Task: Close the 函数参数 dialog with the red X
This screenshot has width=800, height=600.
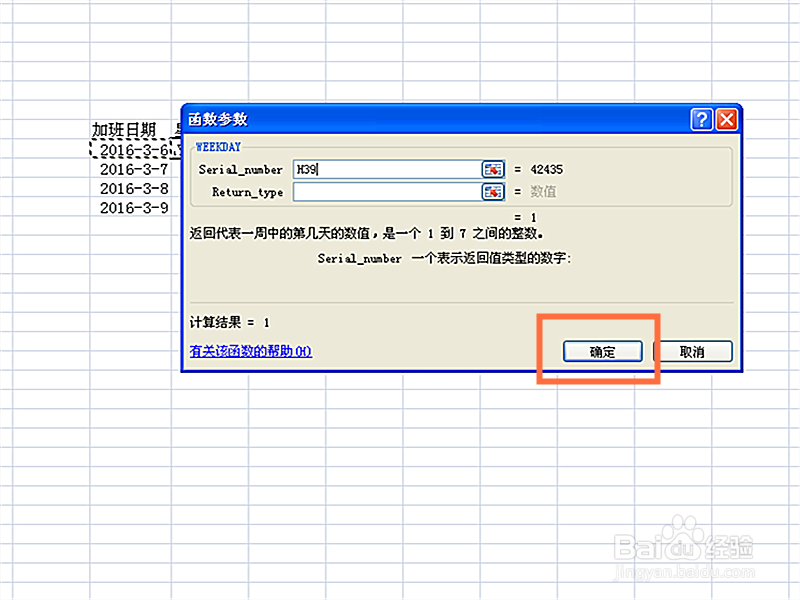Action: (x=727, y=120)
